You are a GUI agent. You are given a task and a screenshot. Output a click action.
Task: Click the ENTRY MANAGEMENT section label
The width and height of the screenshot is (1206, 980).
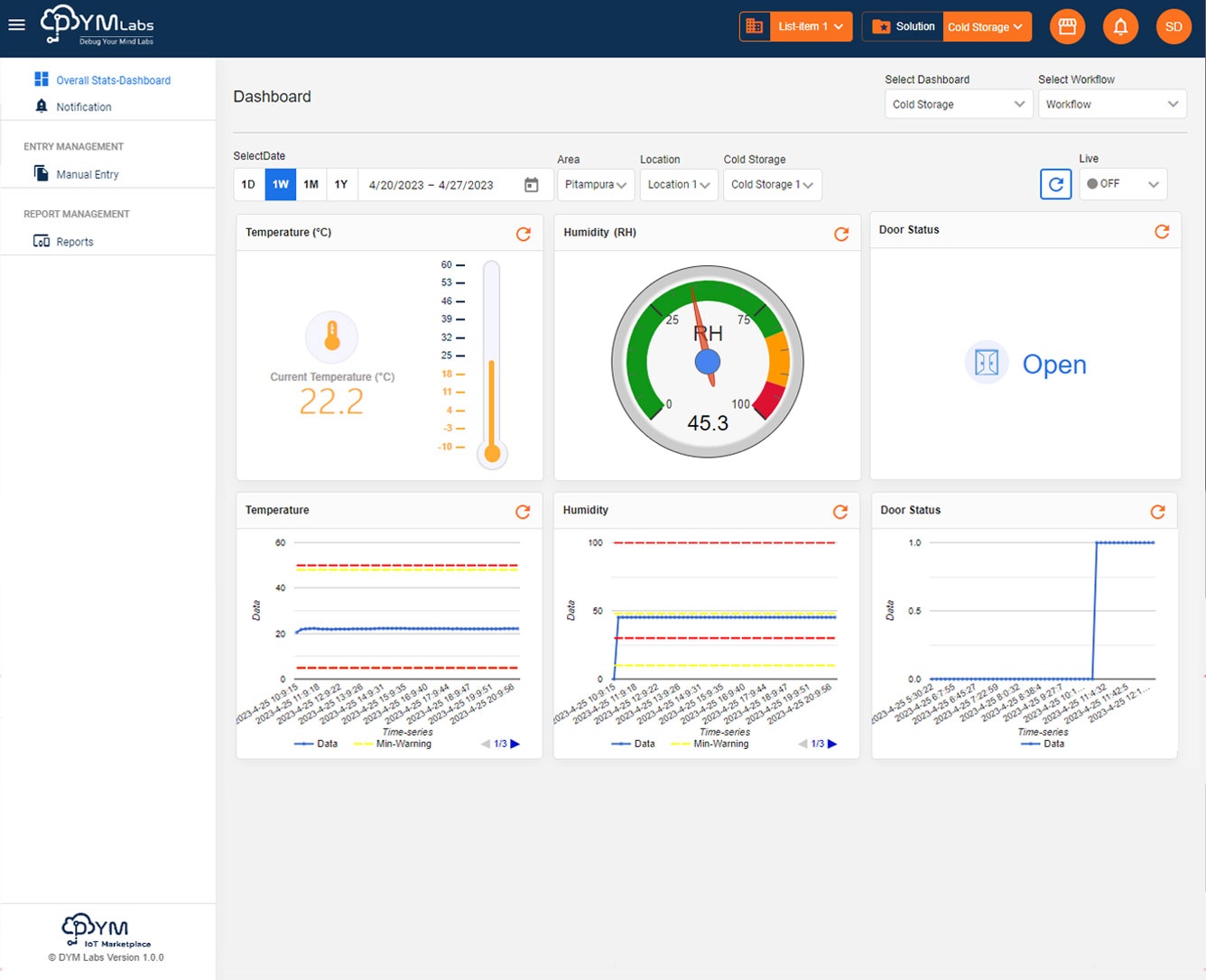[73, 146]
